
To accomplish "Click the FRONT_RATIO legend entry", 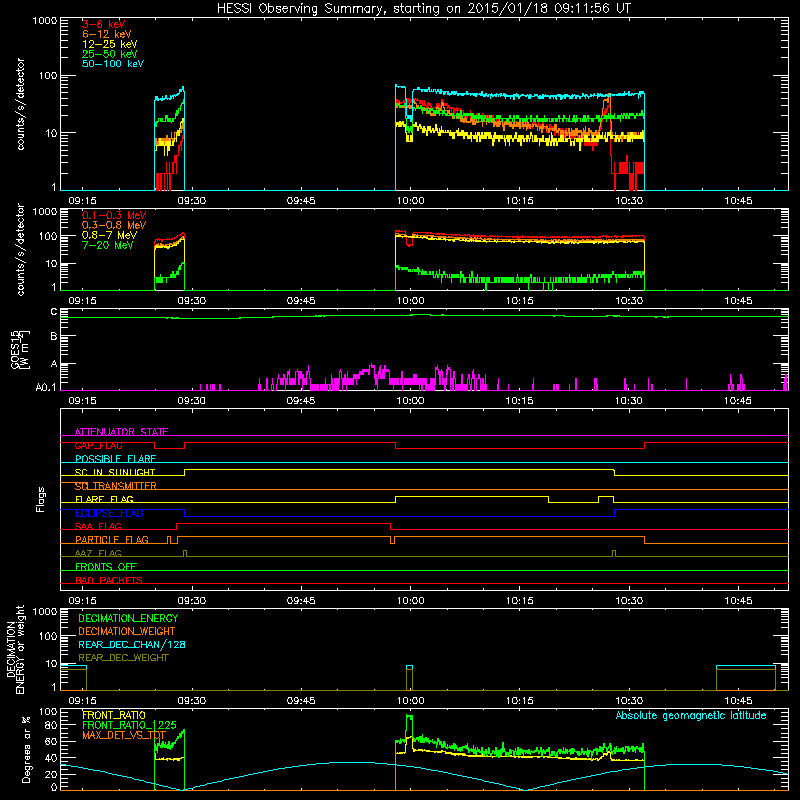I will (x=114, y=715).
